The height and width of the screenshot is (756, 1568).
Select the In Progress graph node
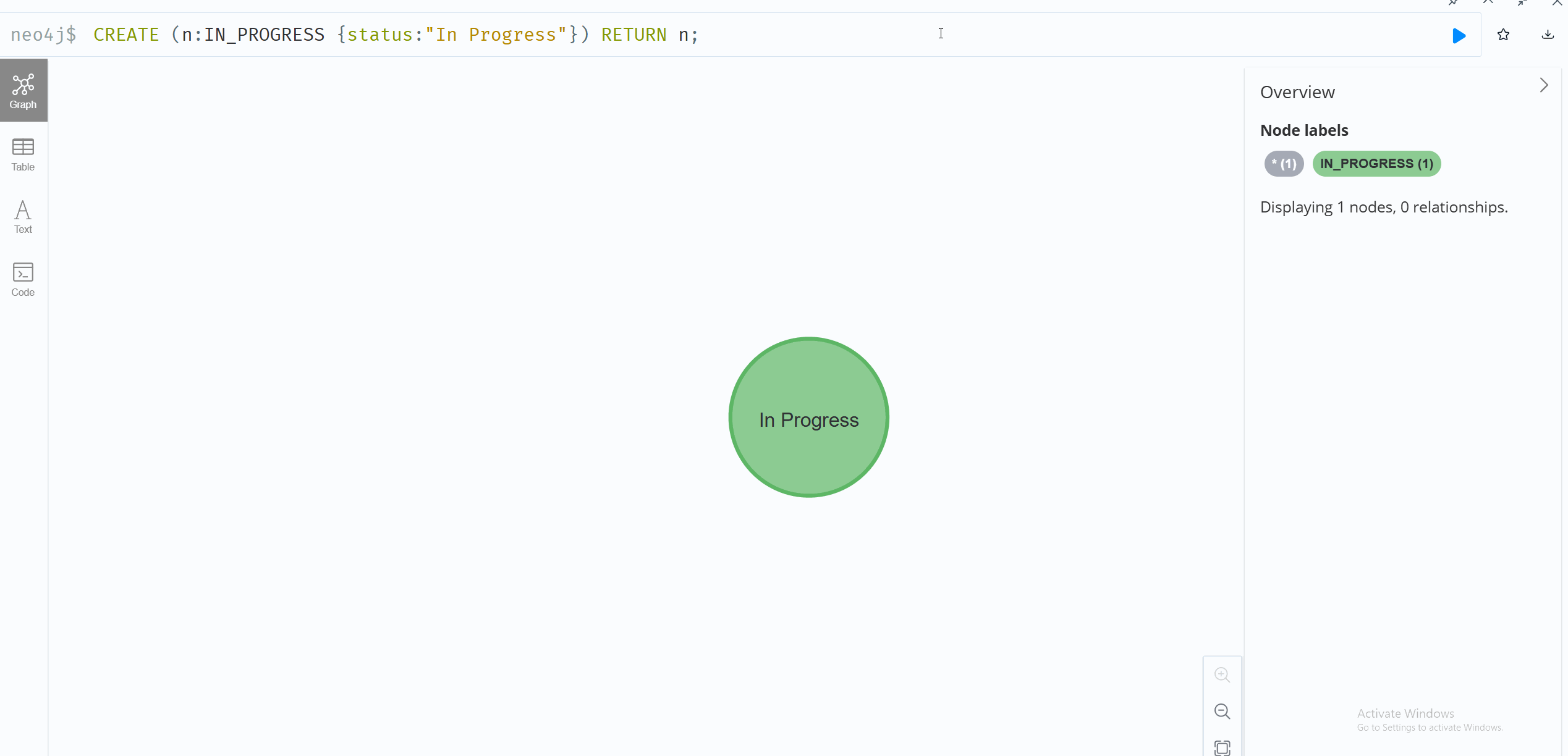pyautogui.click(x=808, y=418)
